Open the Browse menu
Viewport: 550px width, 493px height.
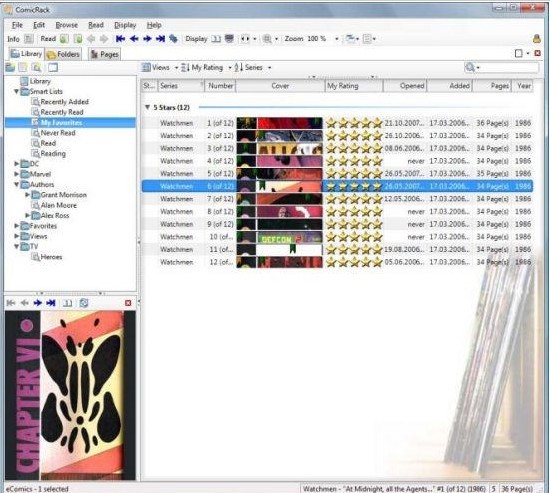click(x=67, y=25)
